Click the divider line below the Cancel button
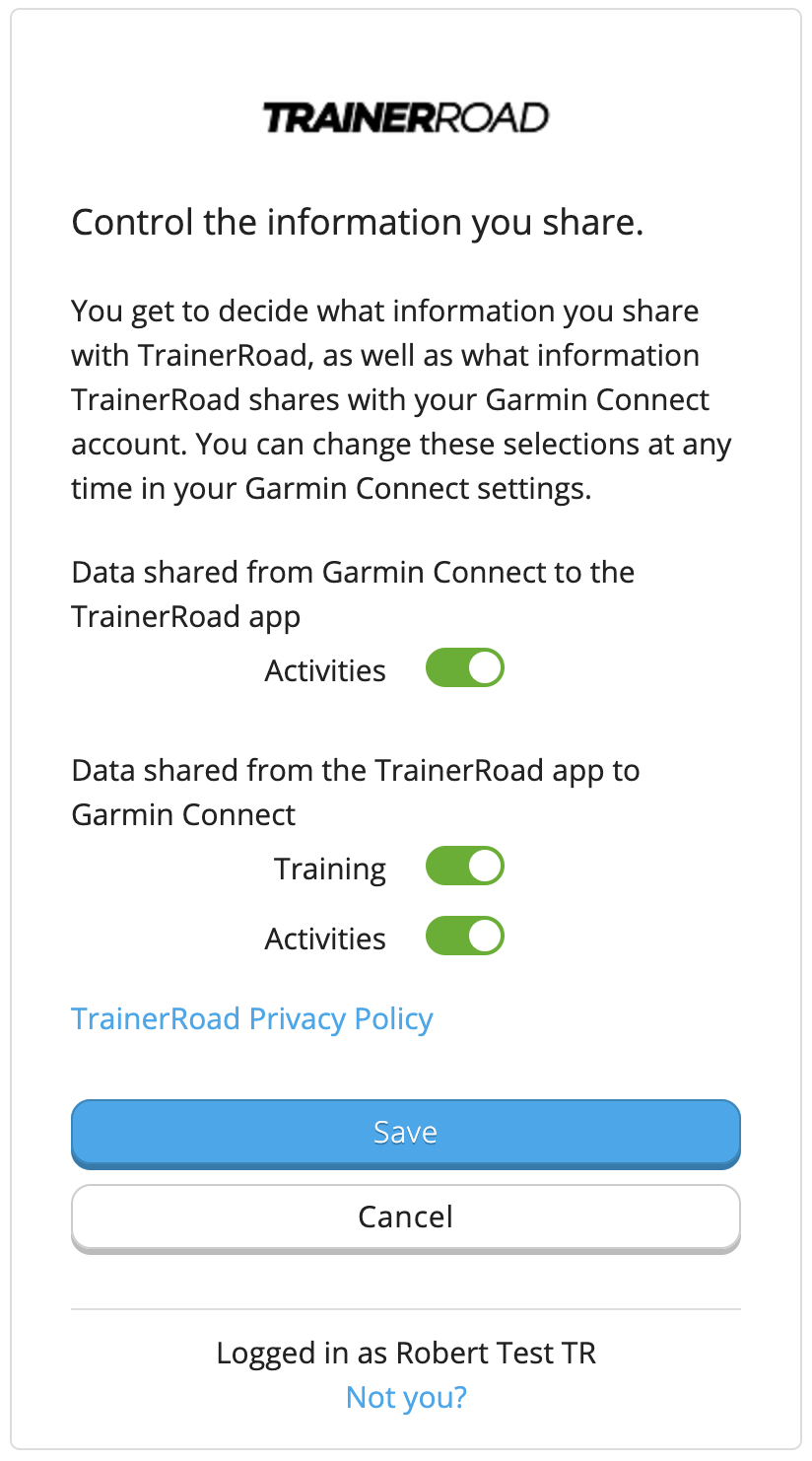 pyautogui.click(x=405, y=1310)
